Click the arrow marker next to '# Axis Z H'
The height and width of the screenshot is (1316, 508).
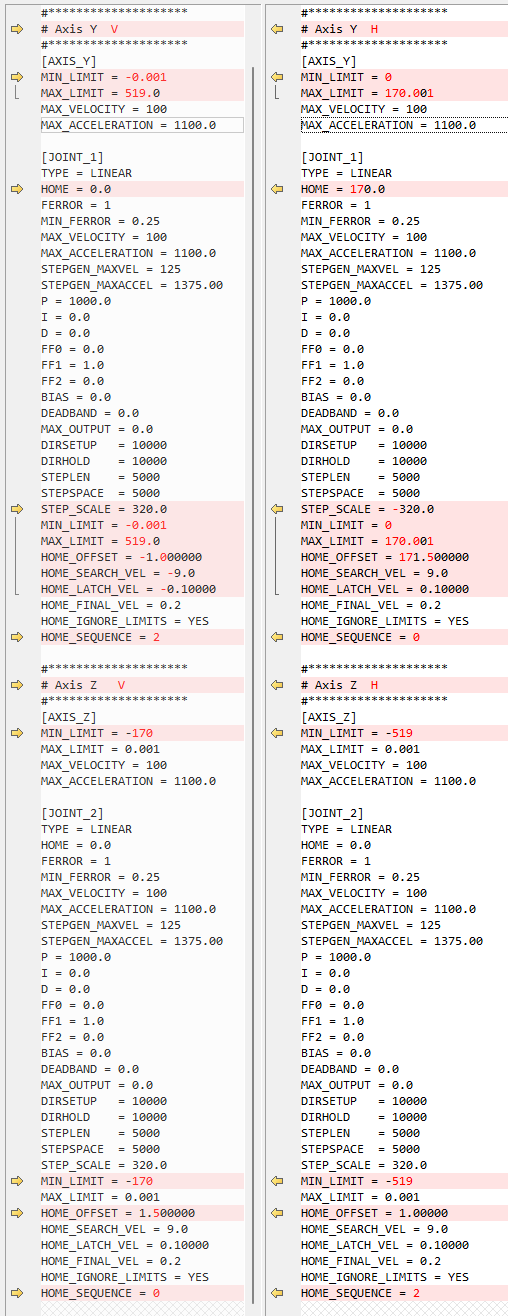coord(277,685)
